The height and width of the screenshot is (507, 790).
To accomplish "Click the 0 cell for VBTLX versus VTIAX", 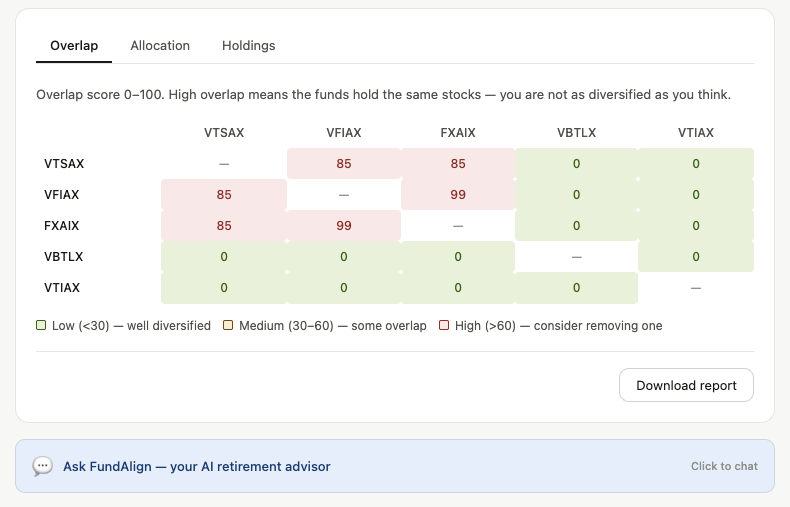I will (696, 257).
